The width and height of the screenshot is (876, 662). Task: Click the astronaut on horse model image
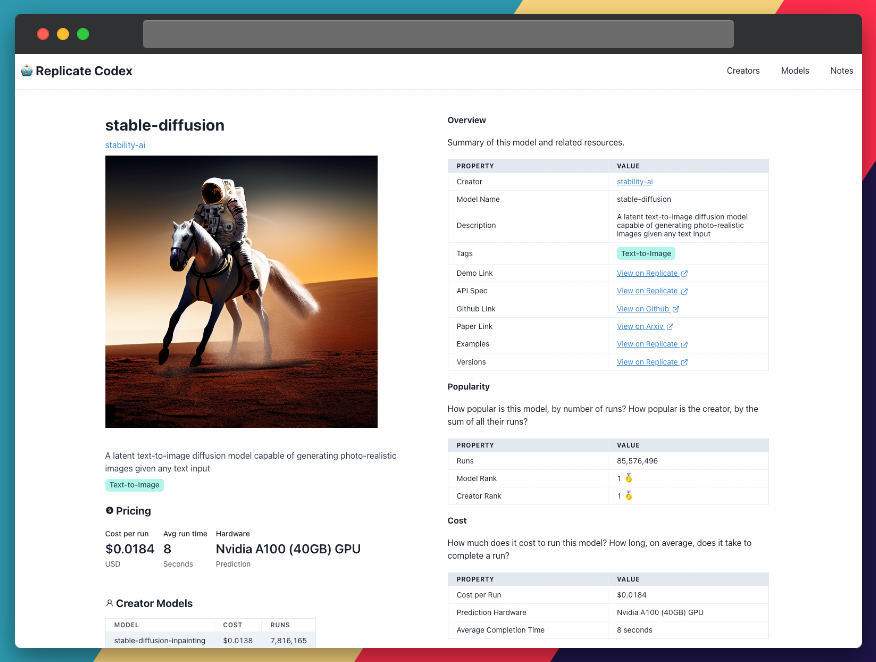click(241, 292)
